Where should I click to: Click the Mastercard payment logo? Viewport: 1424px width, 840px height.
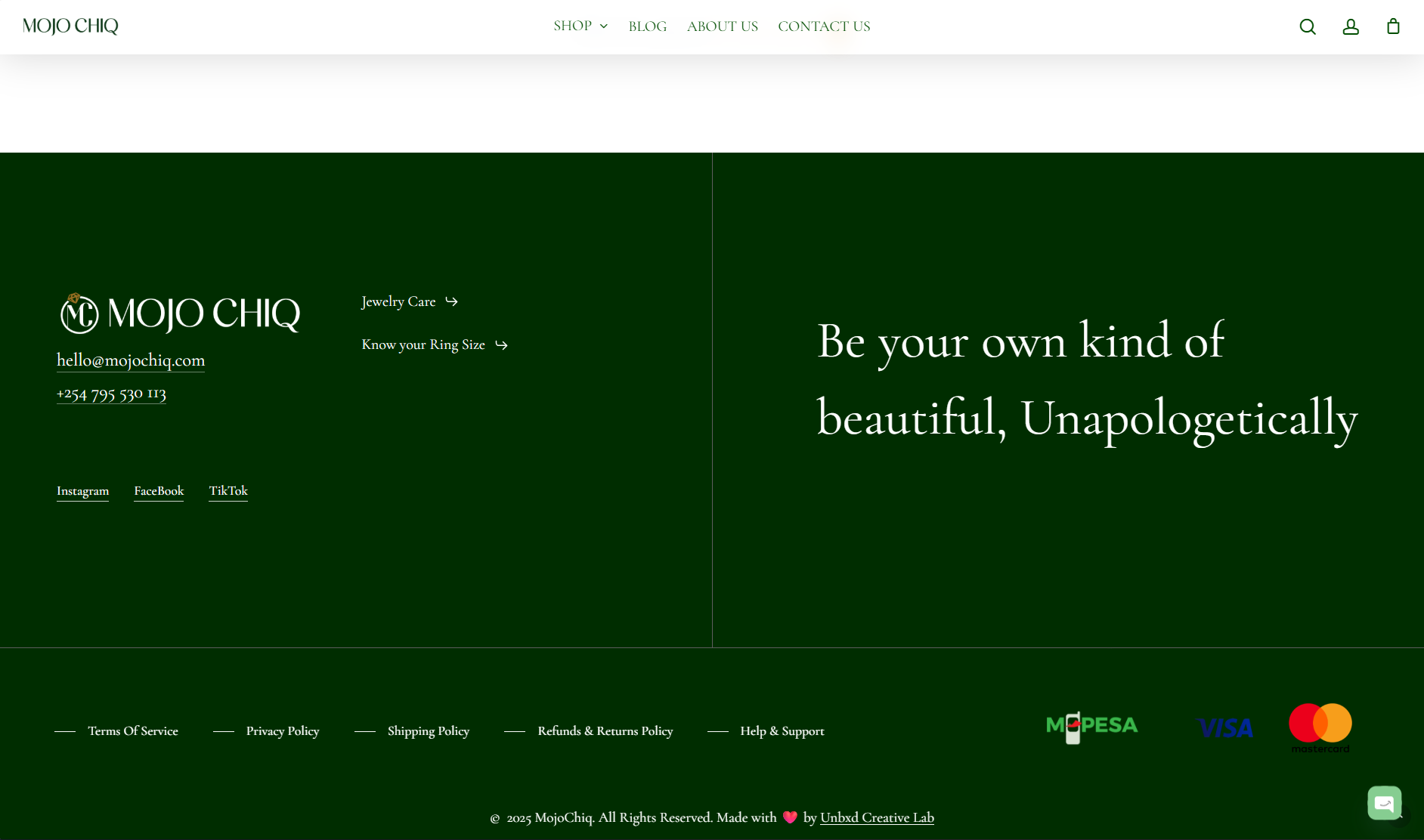[x=1320, y=727]
